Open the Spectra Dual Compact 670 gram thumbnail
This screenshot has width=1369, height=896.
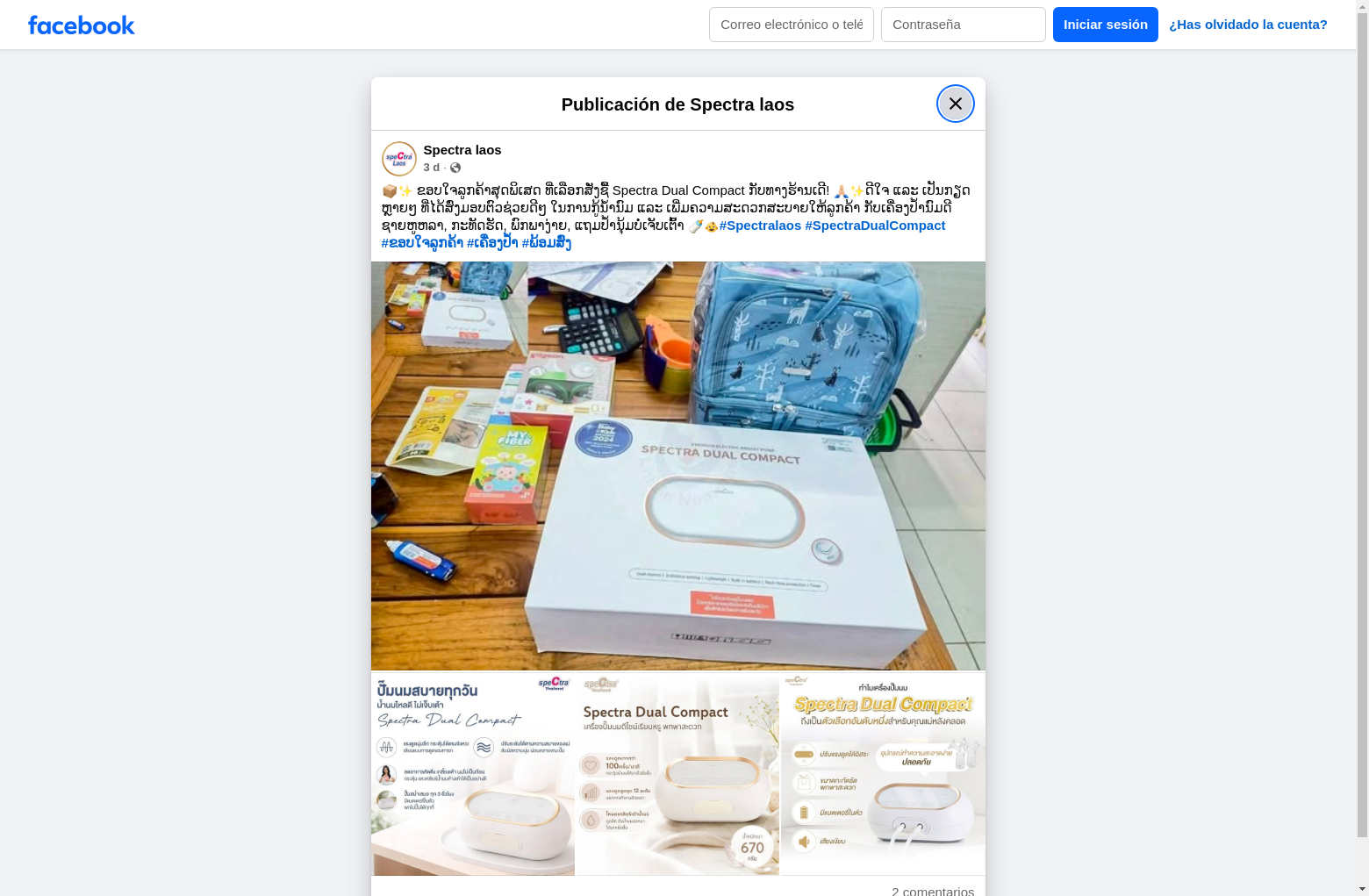(677, 774)
